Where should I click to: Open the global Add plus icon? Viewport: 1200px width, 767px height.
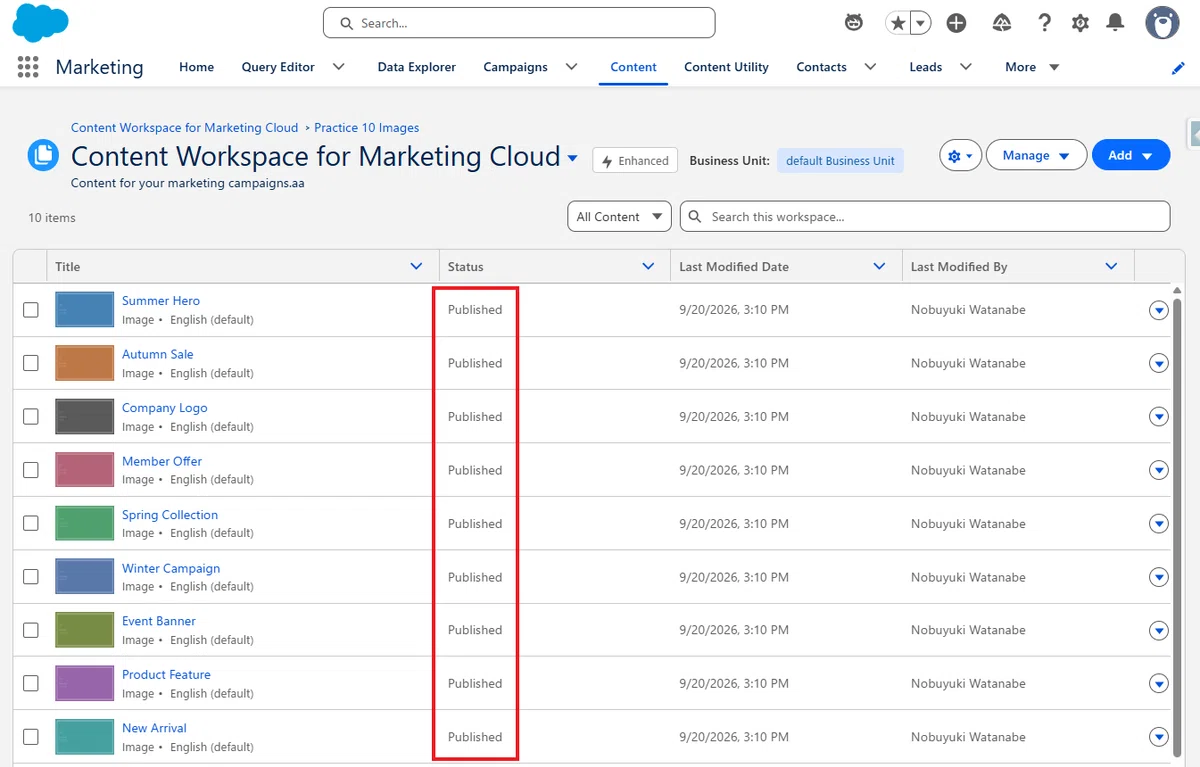956,23
